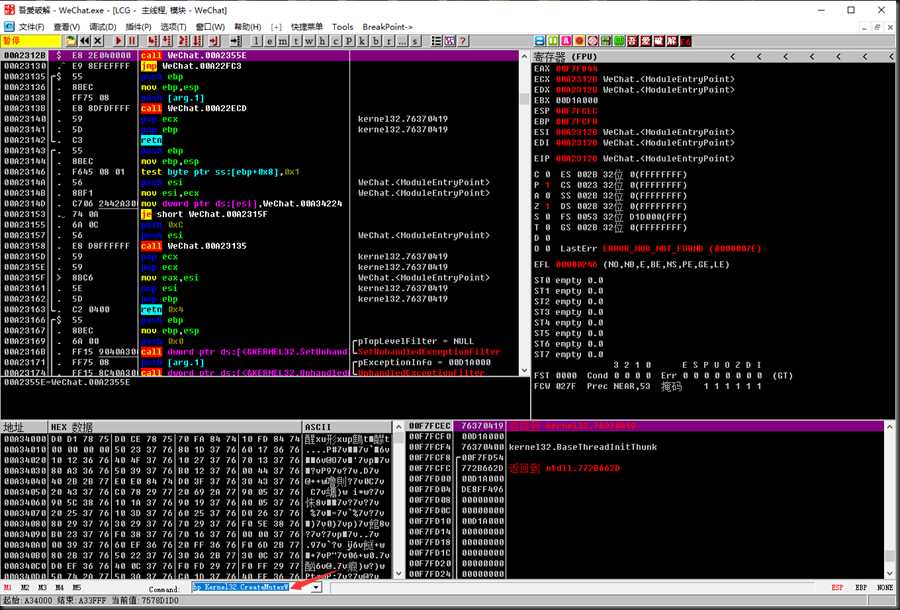
Task: Open Breakpoints window with b button
Action: point(376,41)
